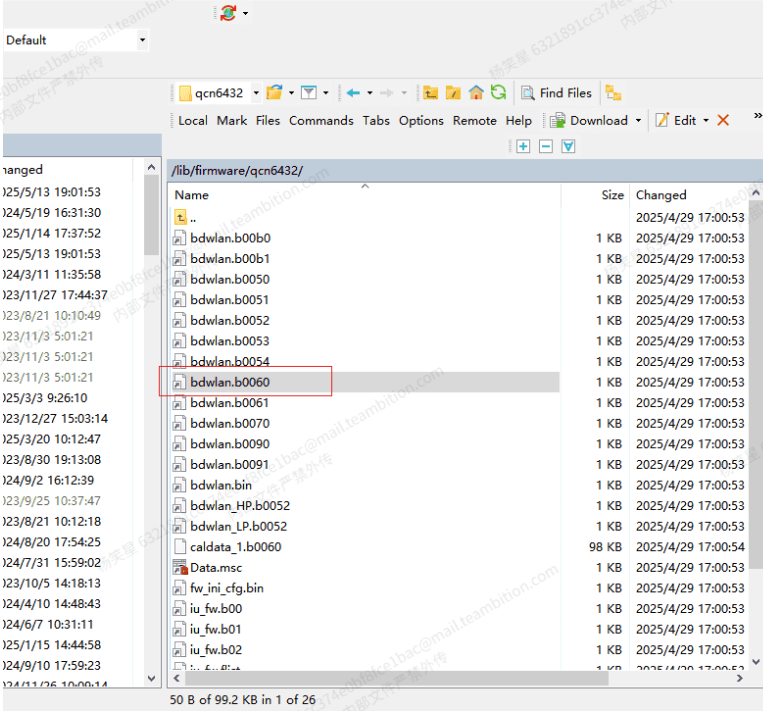Open the Remote menu
The height and width of the screenshot is (711, 763).
click(474, 121)
